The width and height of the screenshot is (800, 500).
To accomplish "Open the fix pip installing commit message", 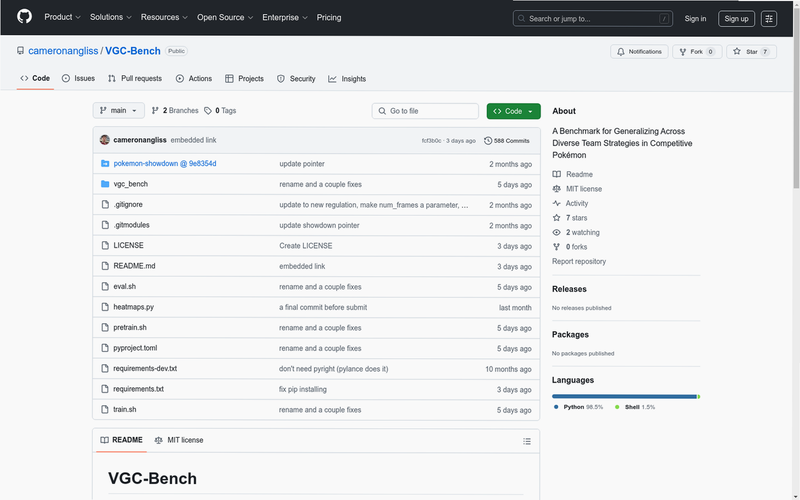I will (x=303, y=389).
